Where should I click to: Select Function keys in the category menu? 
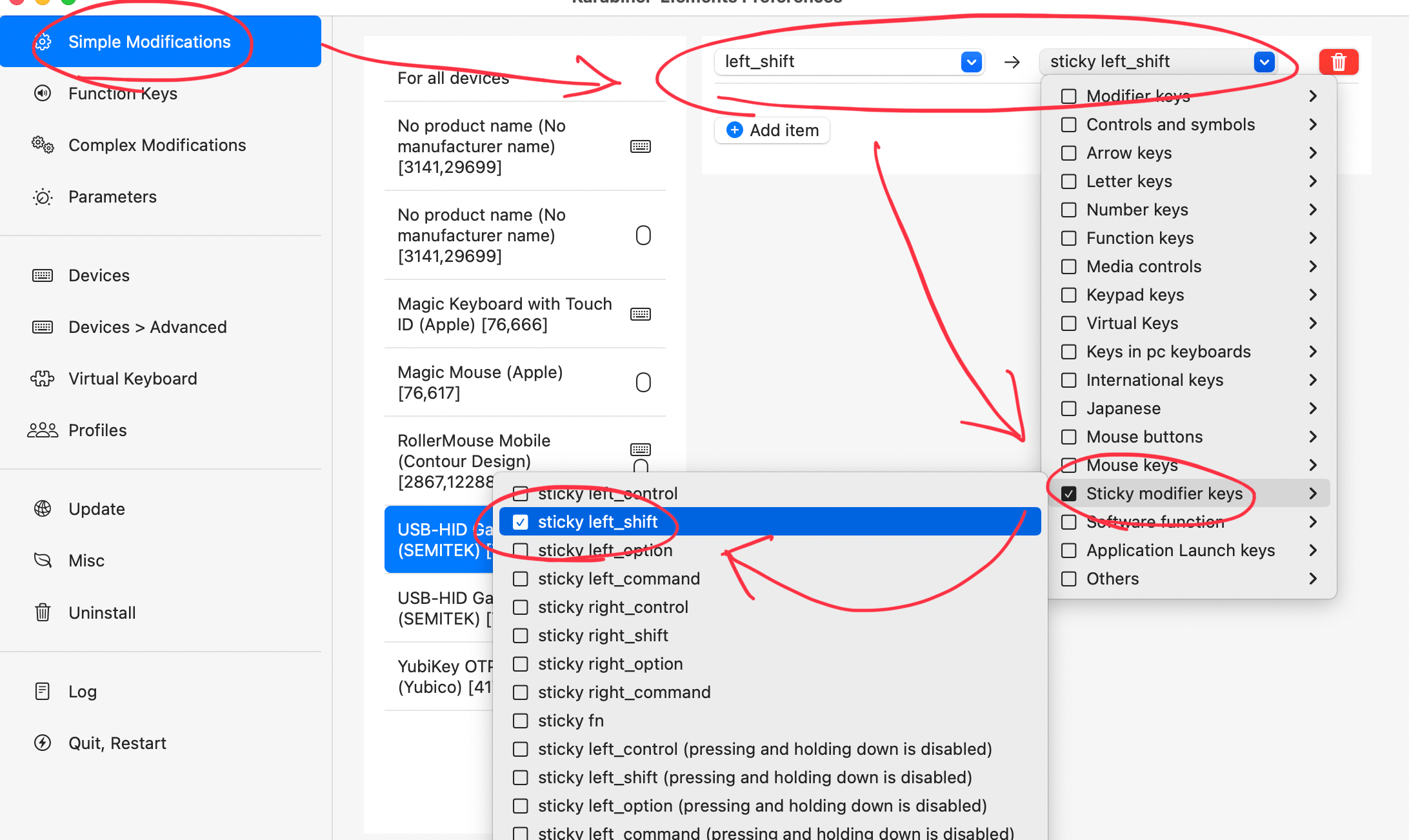point(1189,238)
